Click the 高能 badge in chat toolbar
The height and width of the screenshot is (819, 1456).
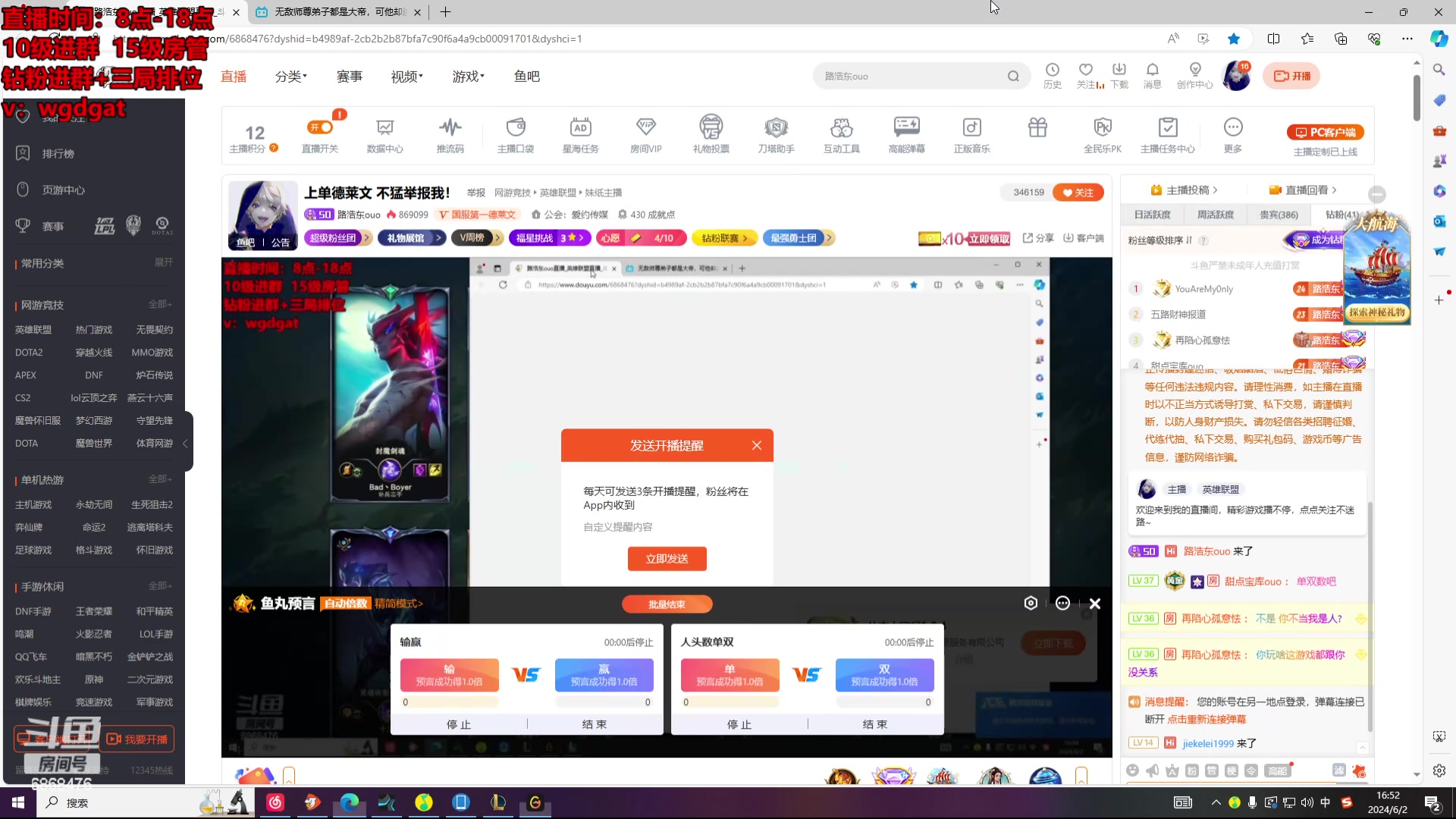(x=1278, y=770)
